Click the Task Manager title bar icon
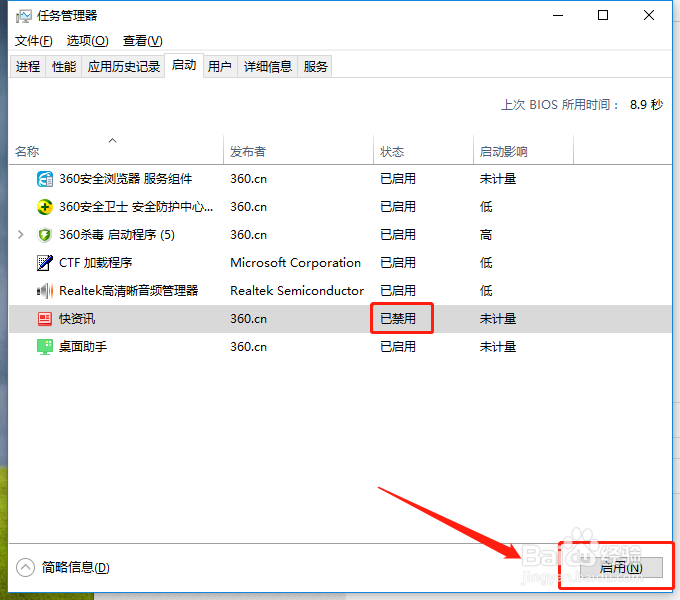The image size is (680, 600). tap(23, 16)
